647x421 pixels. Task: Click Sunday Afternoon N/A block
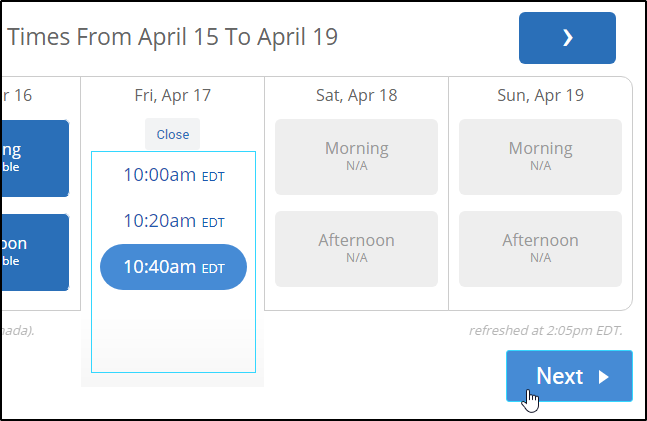pos(540,246)
